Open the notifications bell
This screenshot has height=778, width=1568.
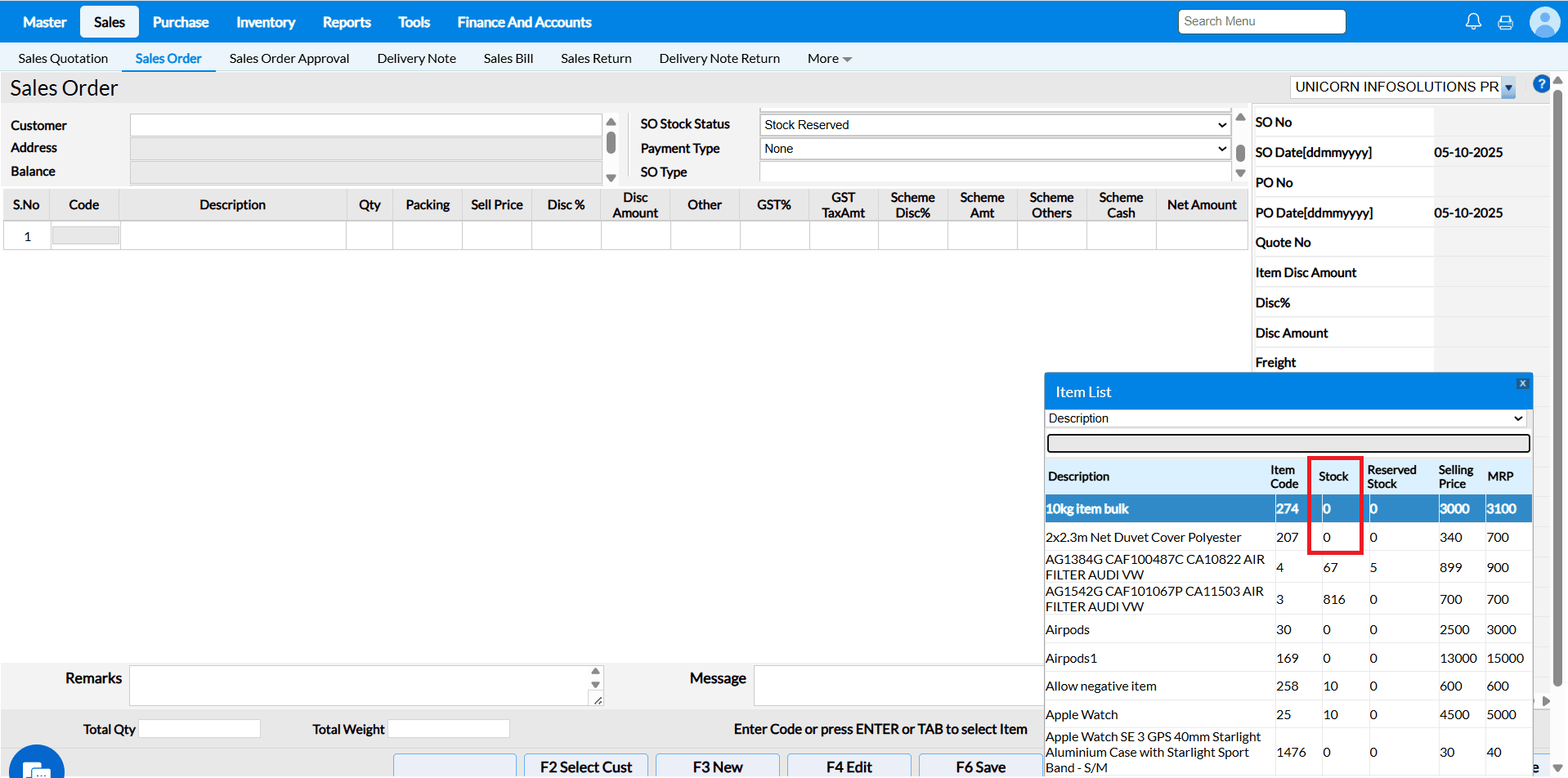1473,22
